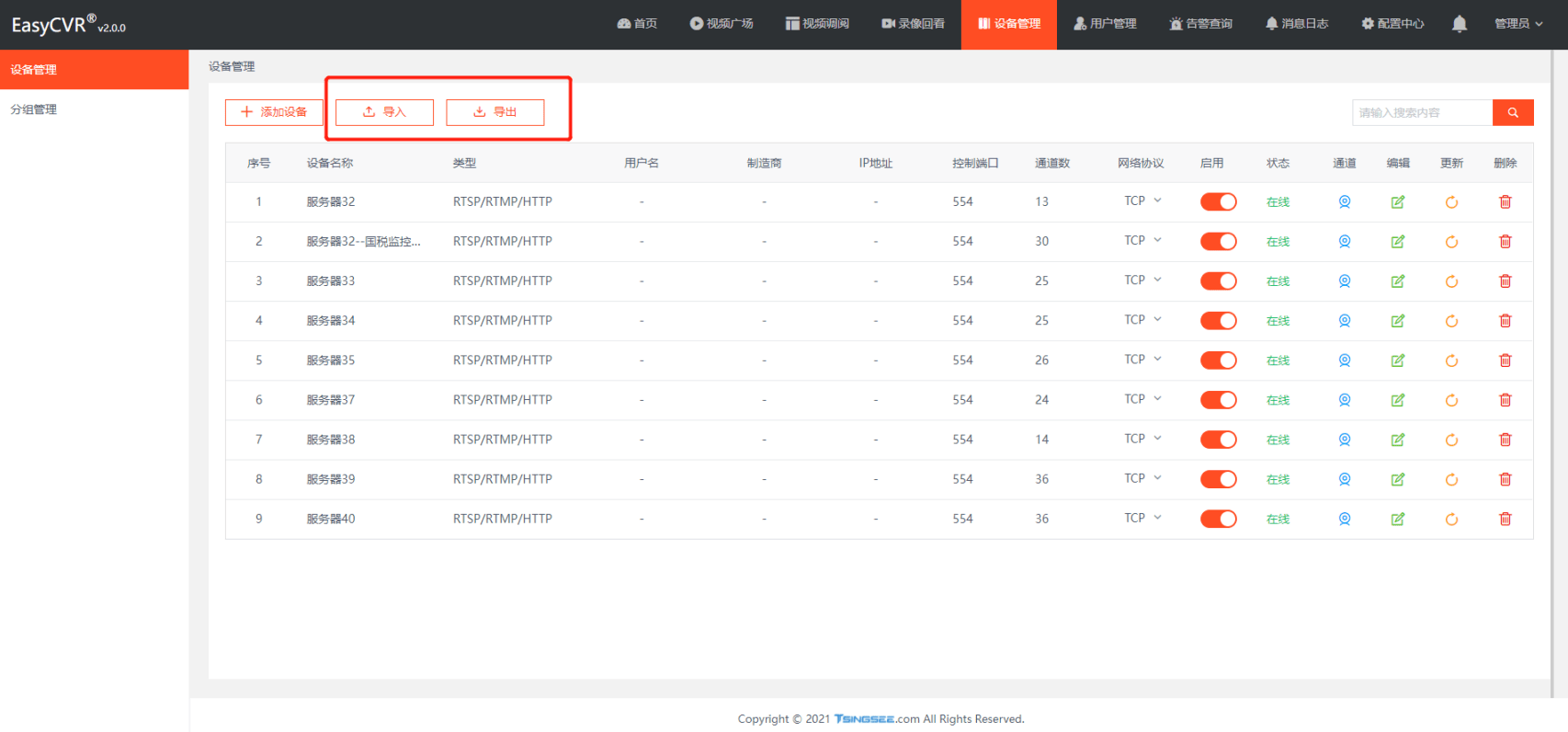Toggle off the 服务器37 enable switch

(1218, 400)
